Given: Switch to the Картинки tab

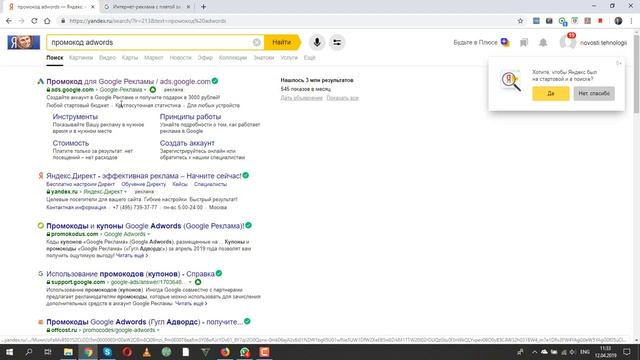Looking at the screenshot, I should tap(81, 58).
